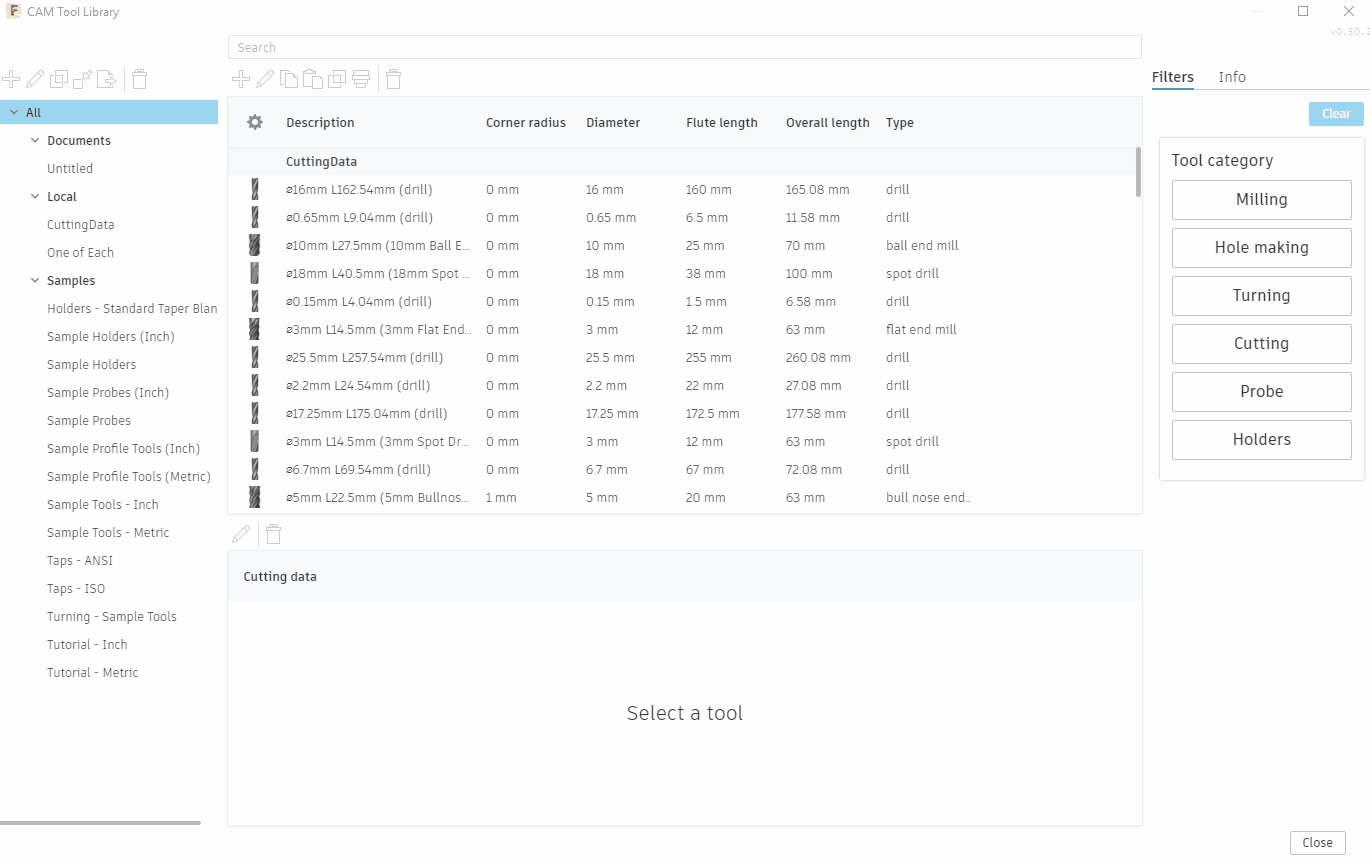Sort by the Overall length column header
The width and height of the screenshot is (1370, 860).
point(828,123)
